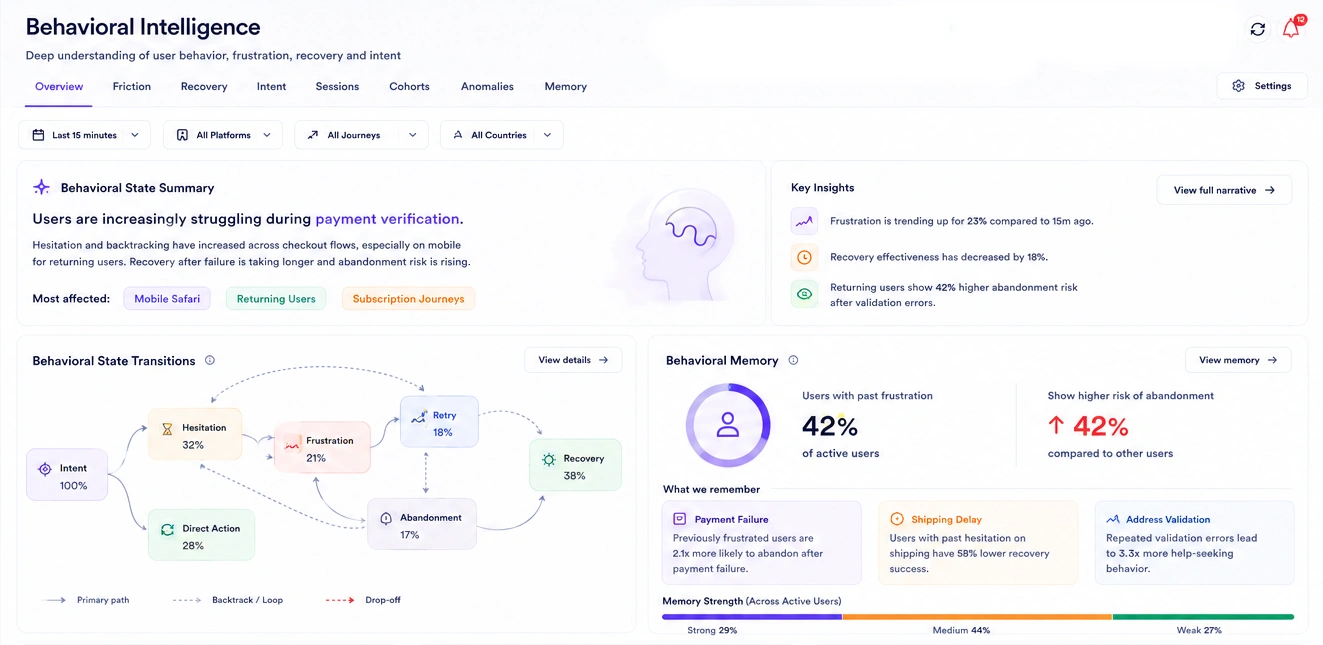Click the sun icon in Recovery node
Screen dimensions: 1323x645
[x=548, y=459]
